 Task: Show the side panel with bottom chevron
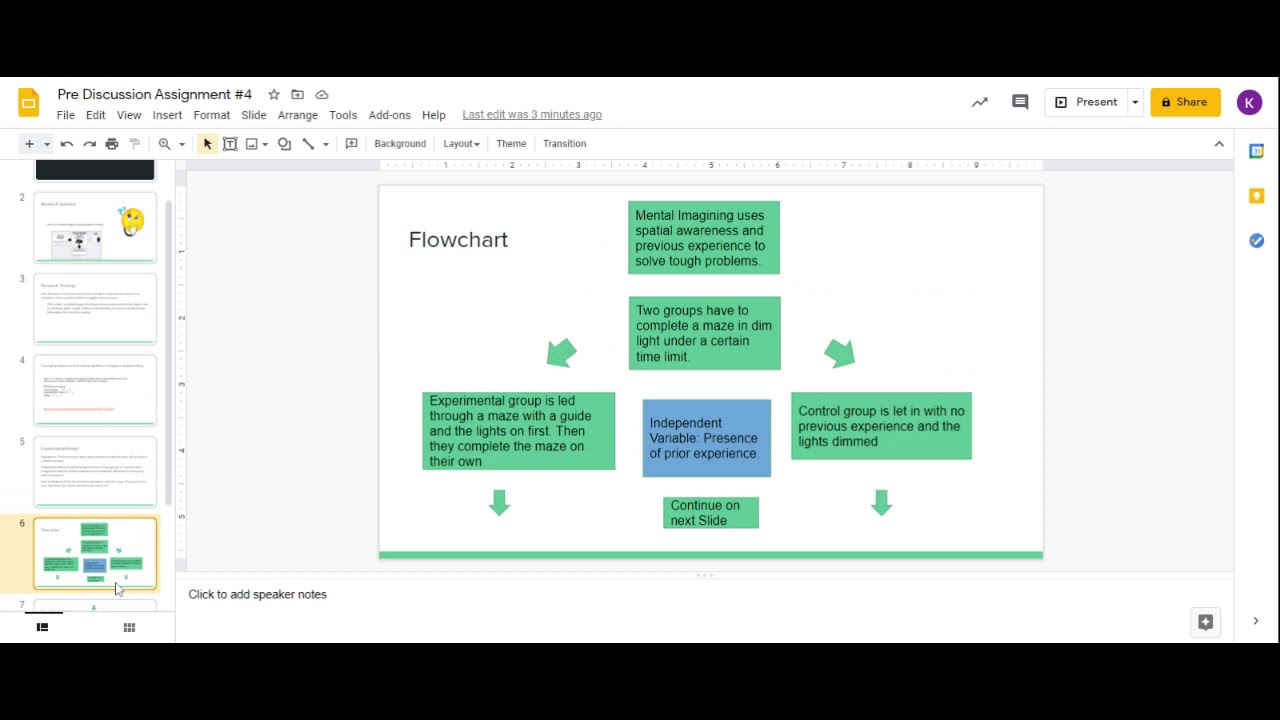coord(1256,621)
